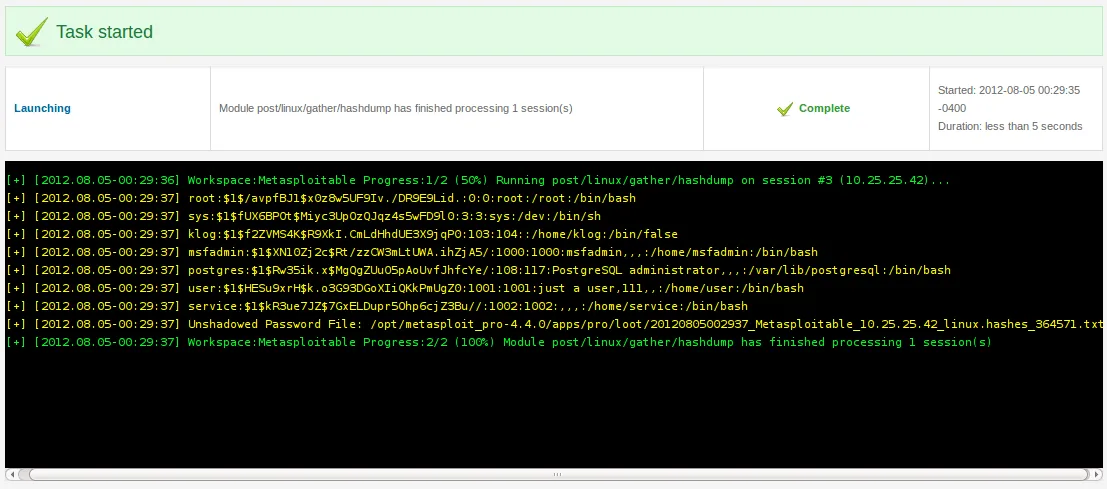Image resolution: width=1107 pixels, height=489 pixels.
Task: Click the right arrow of the horizontal scrollbar
Action: coord(1096,474)
